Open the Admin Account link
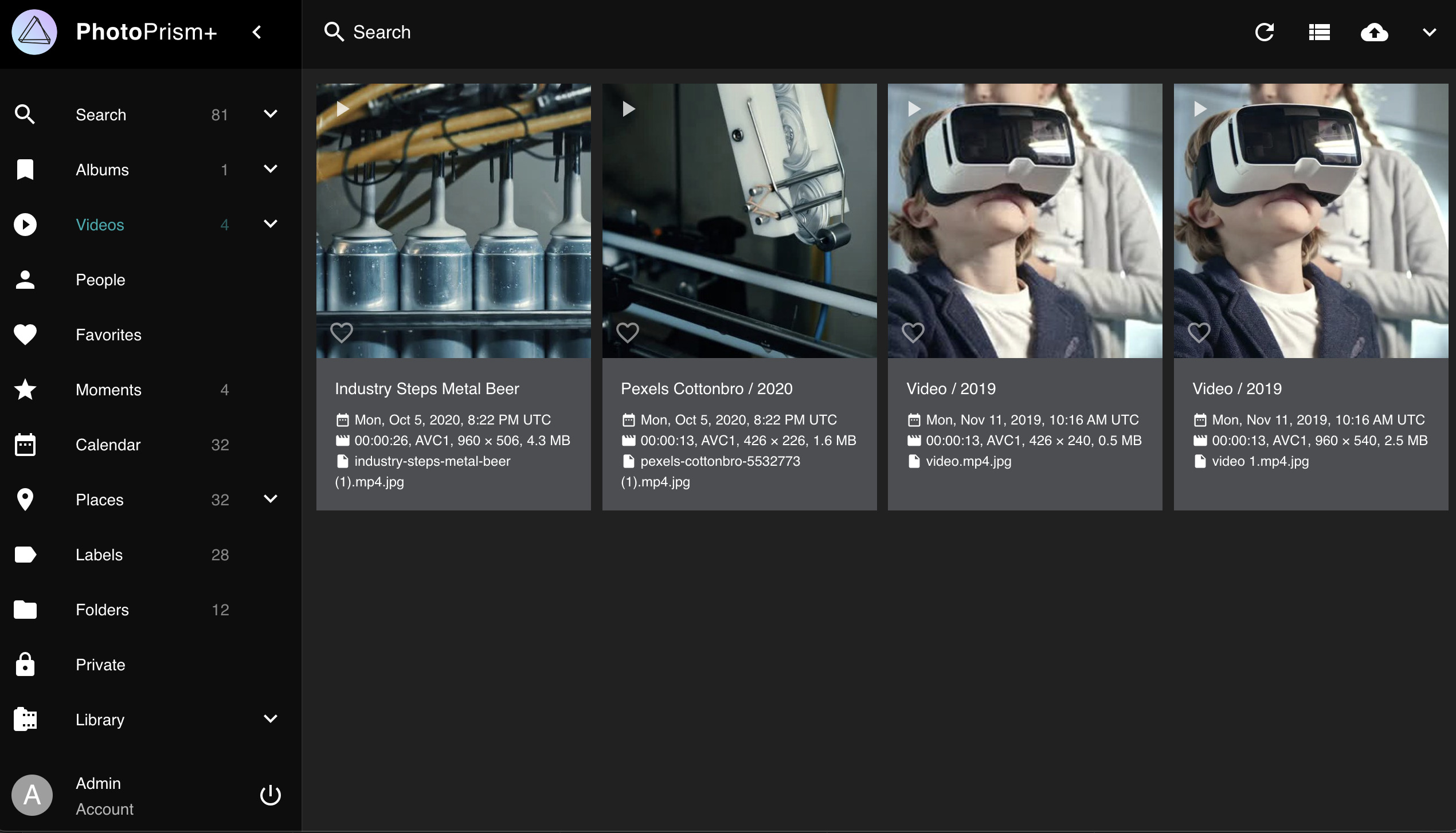The height and width of the screenshot is (833, 1456). (103, 795)
